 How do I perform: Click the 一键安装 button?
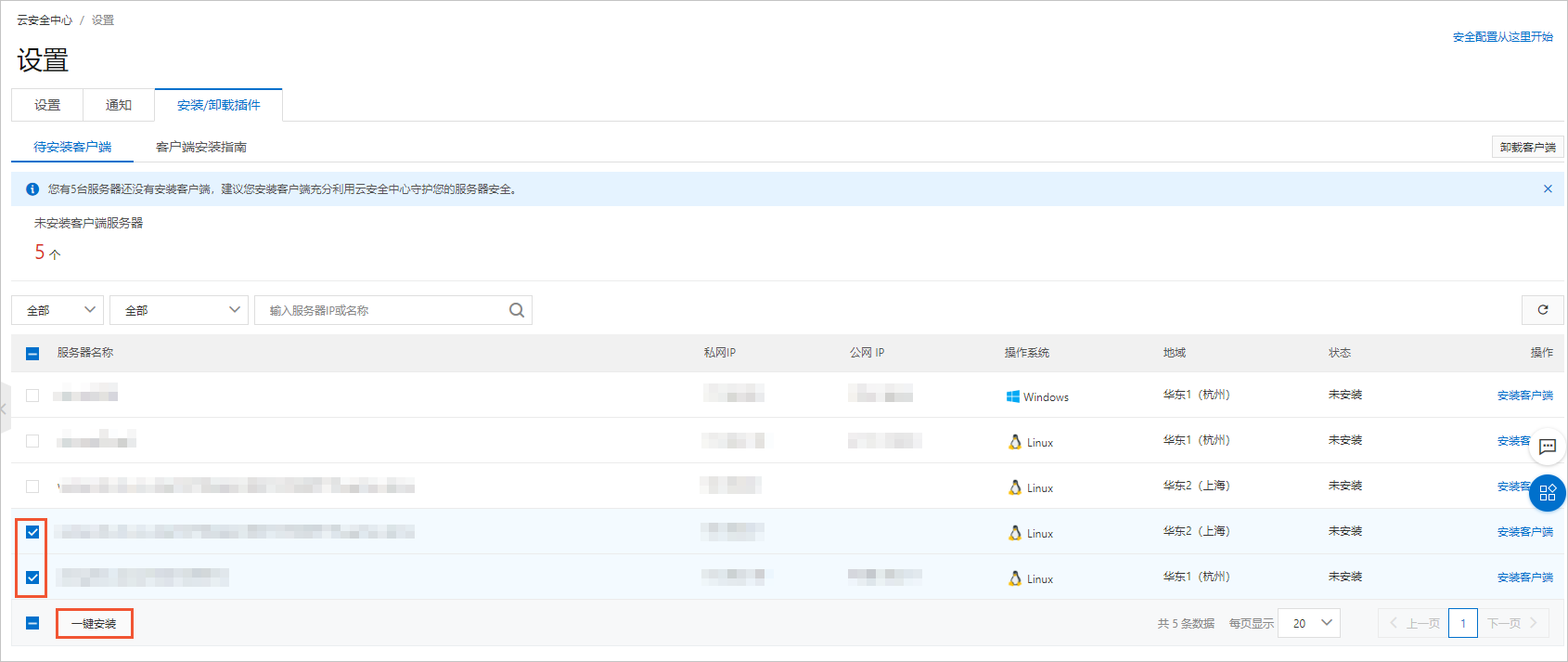pos(94,623)
